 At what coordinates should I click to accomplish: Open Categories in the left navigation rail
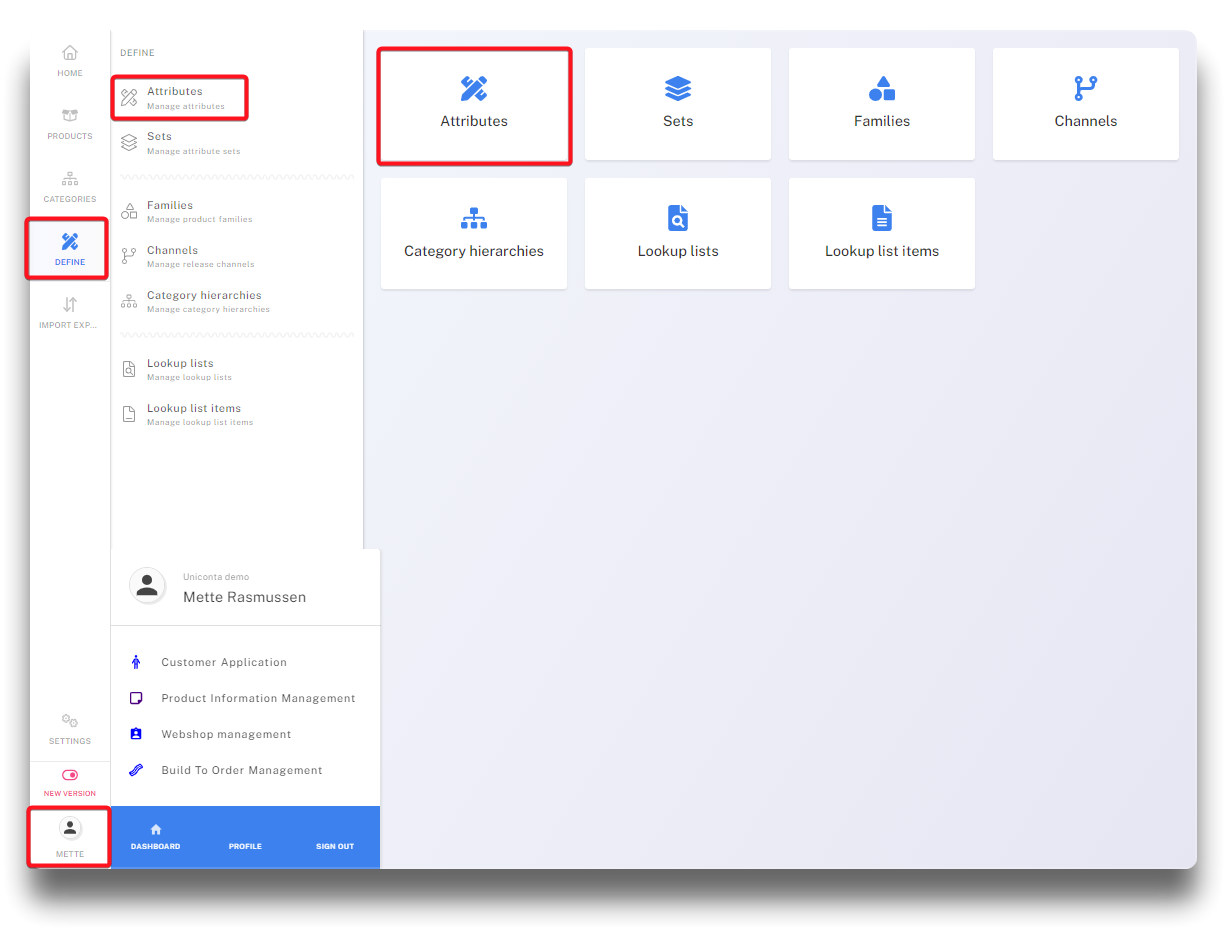69,180
